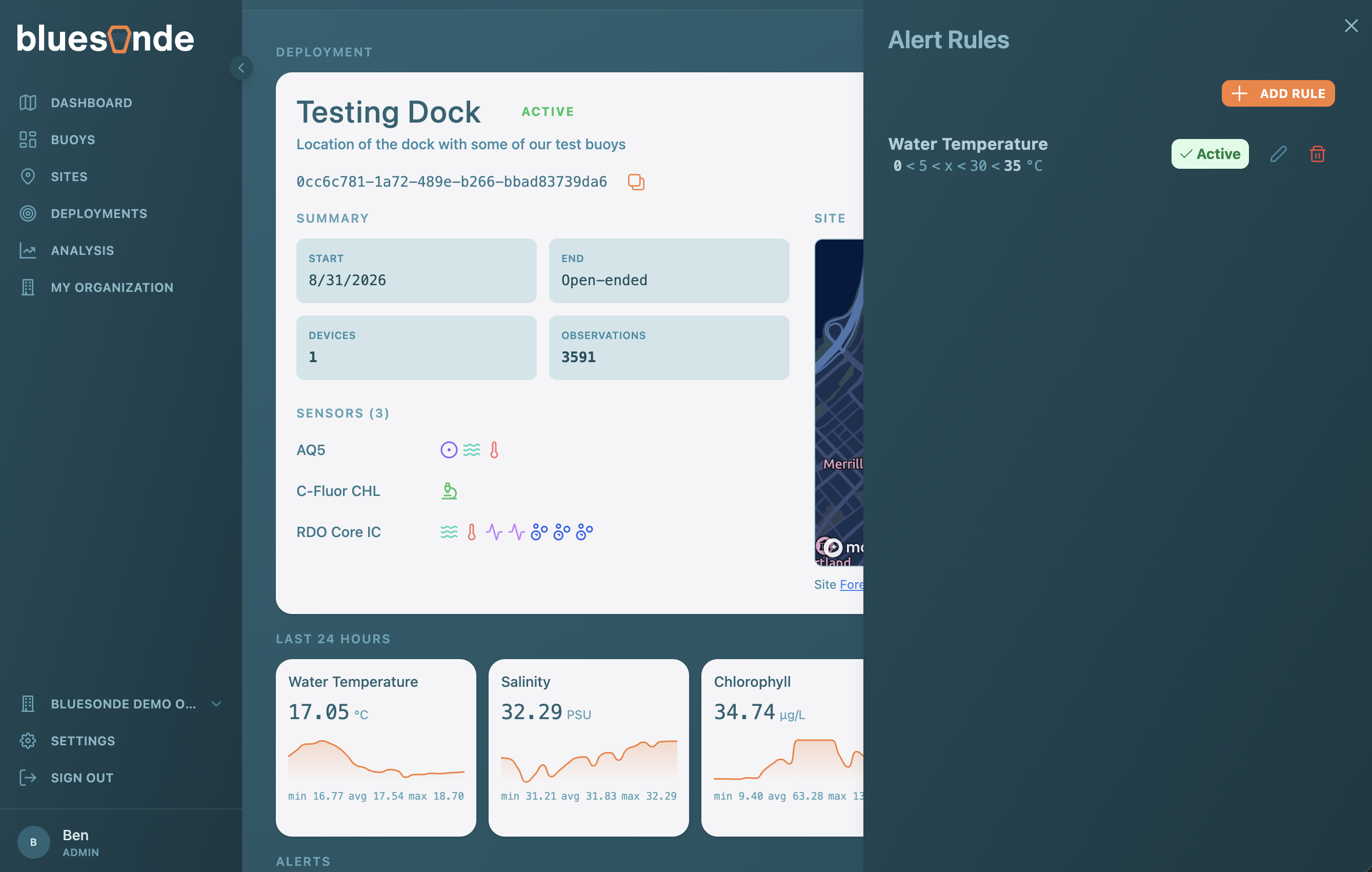Click the last RDO Core IC bubbles icon
The height and width of the screenshot is (872, 1372).
click(584, 532)
